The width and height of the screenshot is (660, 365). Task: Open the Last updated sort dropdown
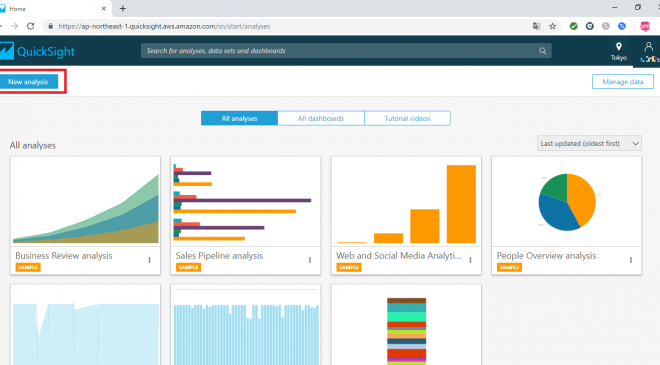point(589,144)
